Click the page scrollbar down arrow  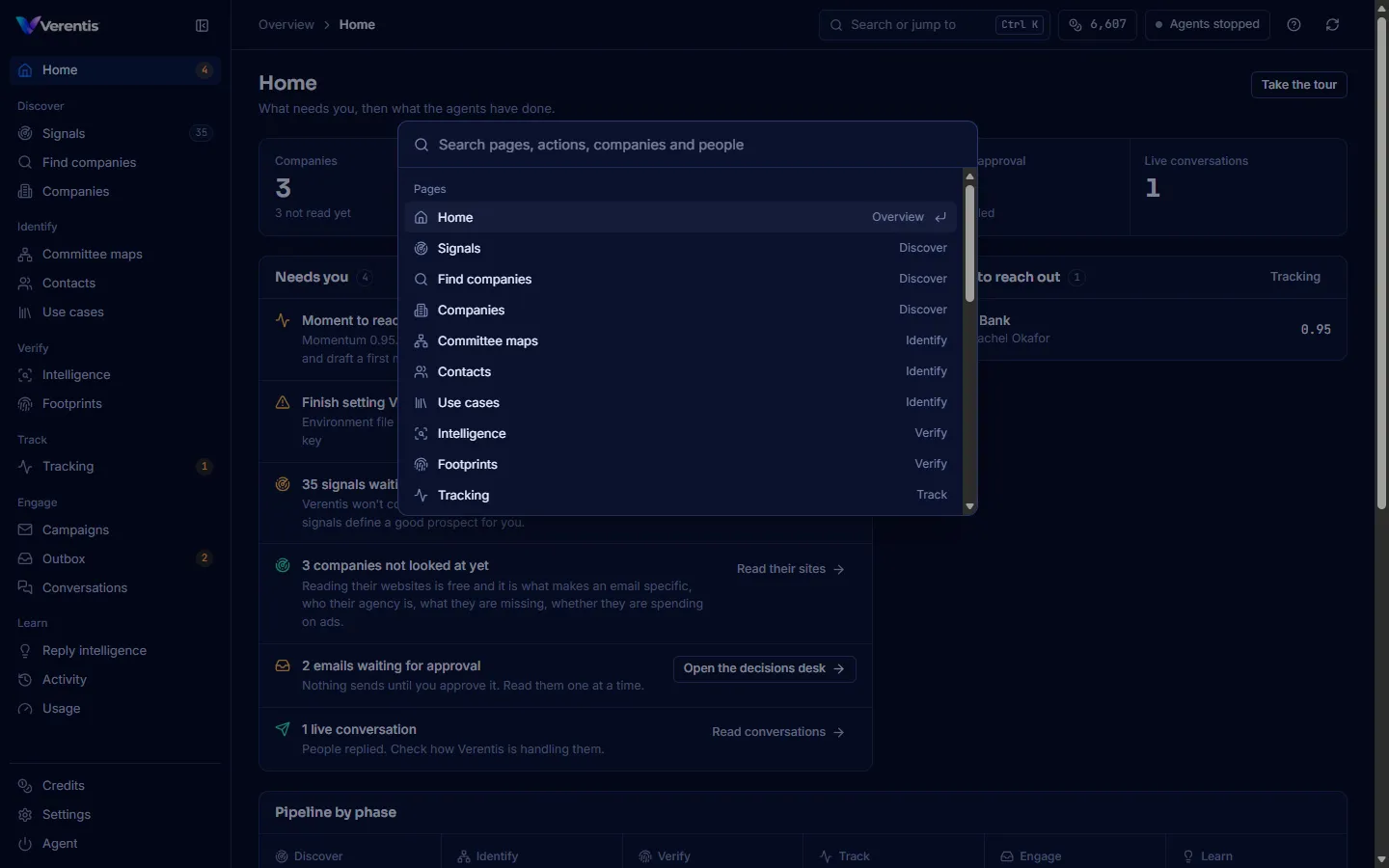pos(1381,858)
